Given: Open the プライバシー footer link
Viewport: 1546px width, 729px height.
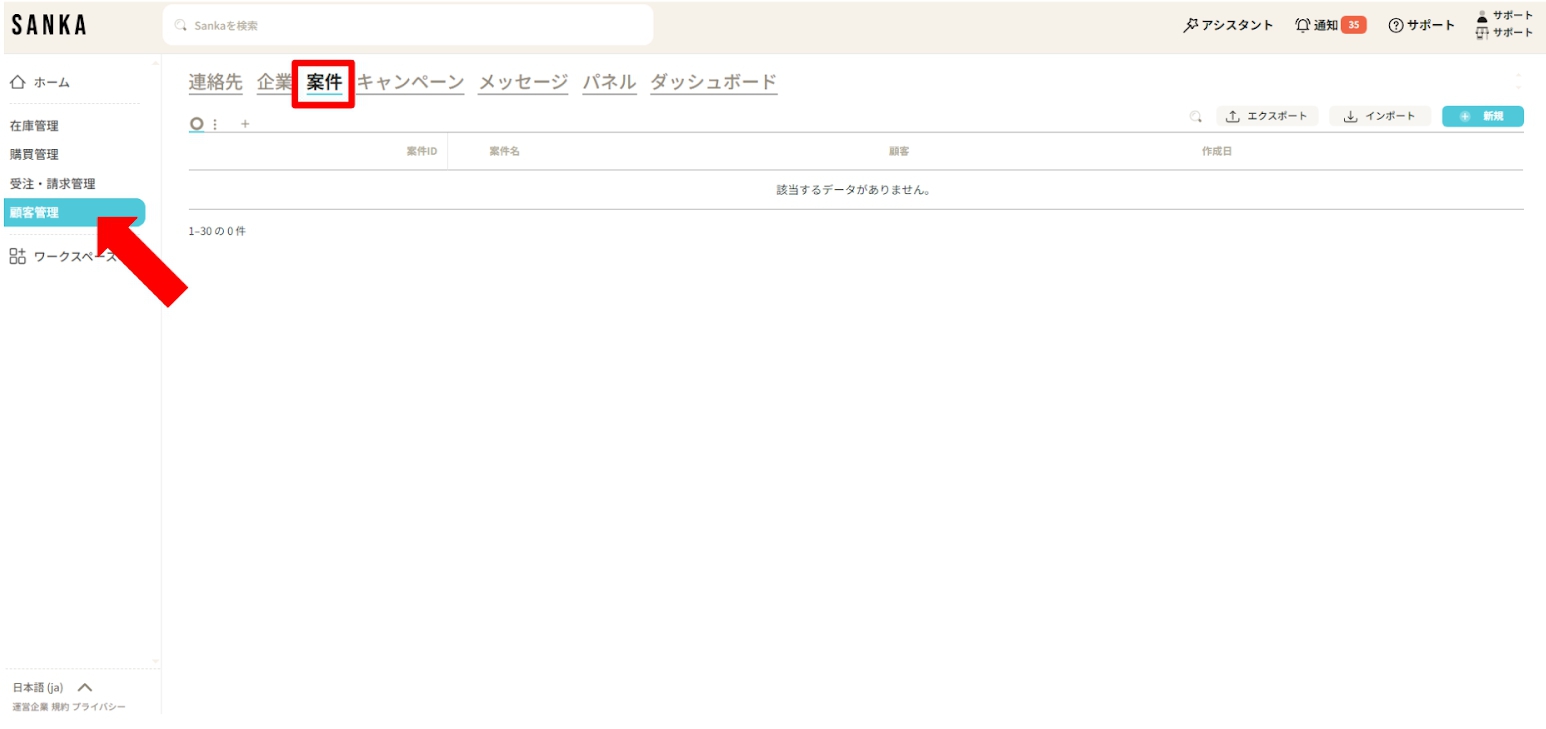Looking at the screenshot, I should [x=99, y=707].
